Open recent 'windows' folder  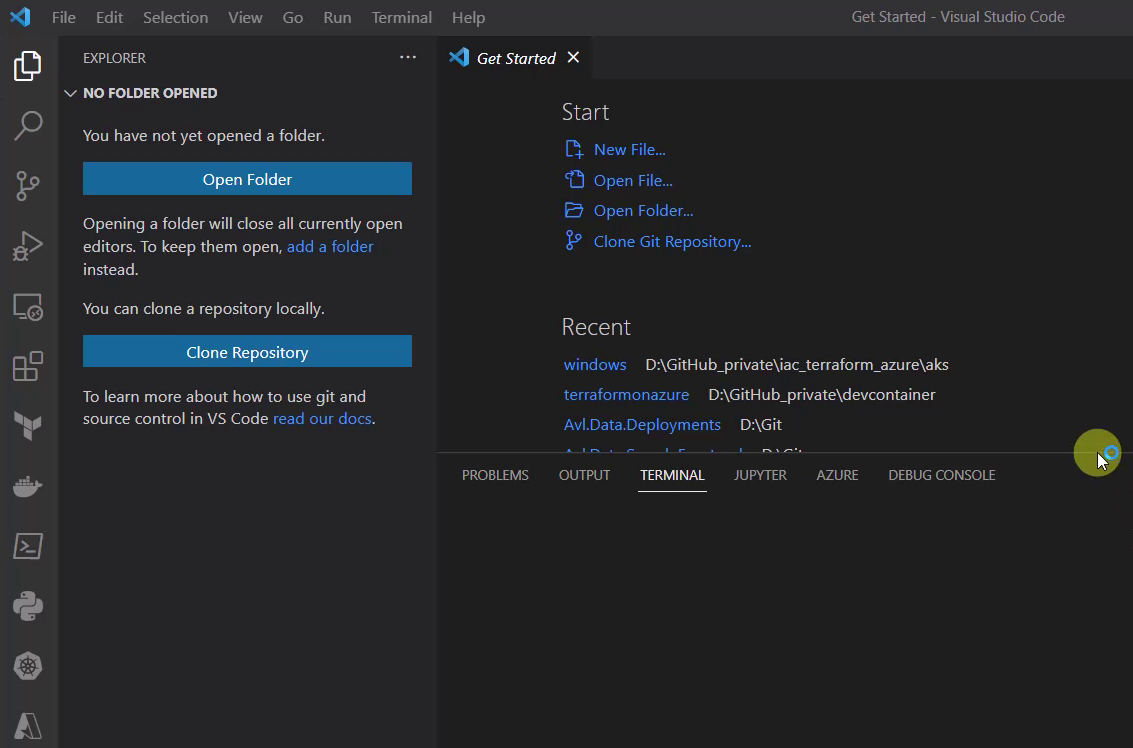coord(595,364)
